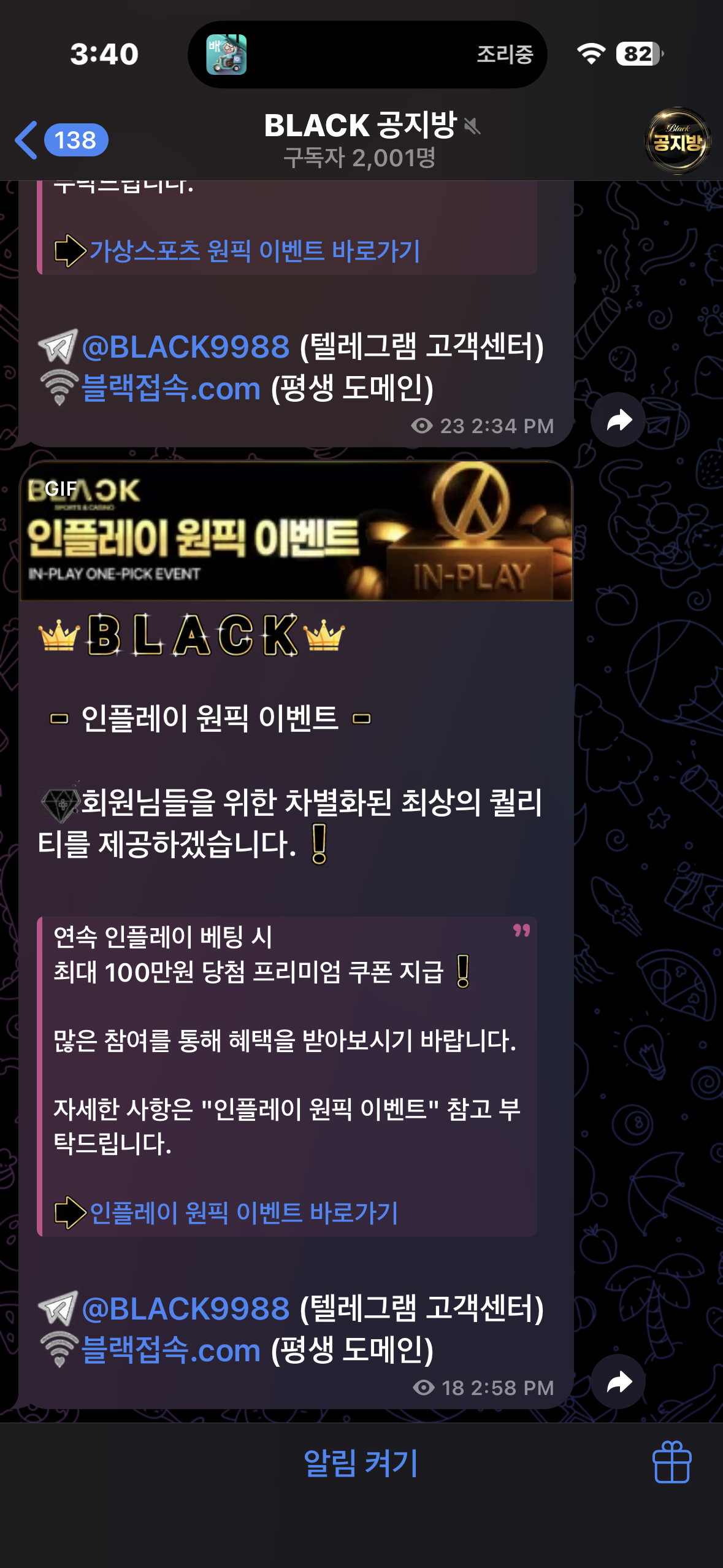Forward the 2:34 PM message via share arrow
Screen dimensions: 723x1568
click(x=618, y=420)
